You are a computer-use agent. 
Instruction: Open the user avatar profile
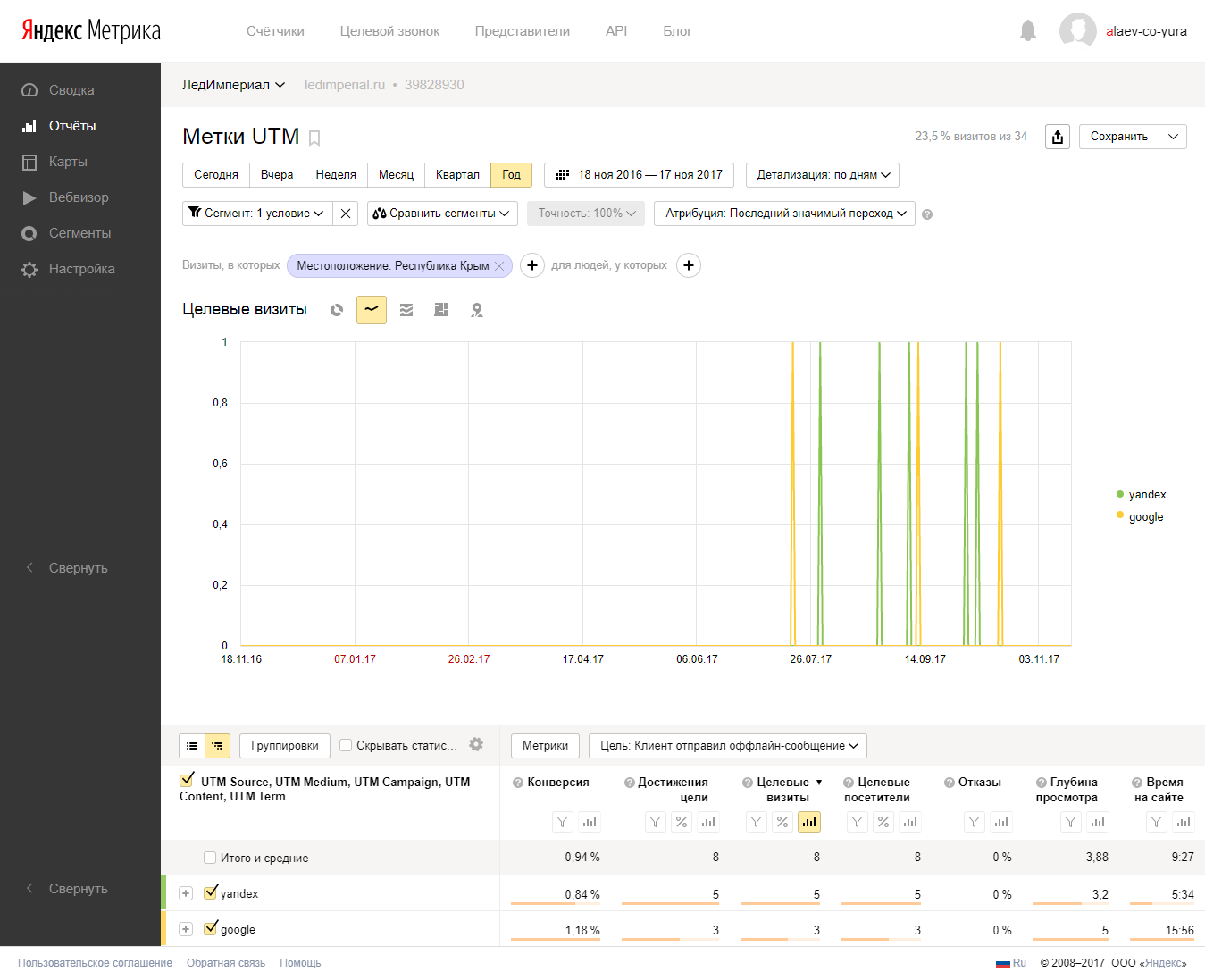pos(1077,30)
